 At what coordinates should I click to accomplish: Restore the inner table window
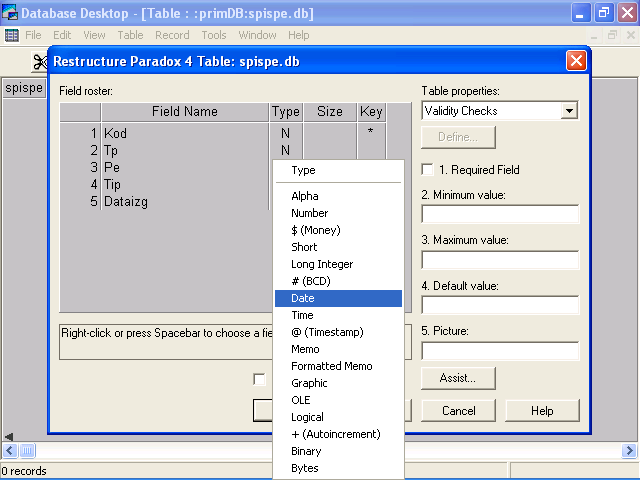pyautogui.click(x=612, y=36)
